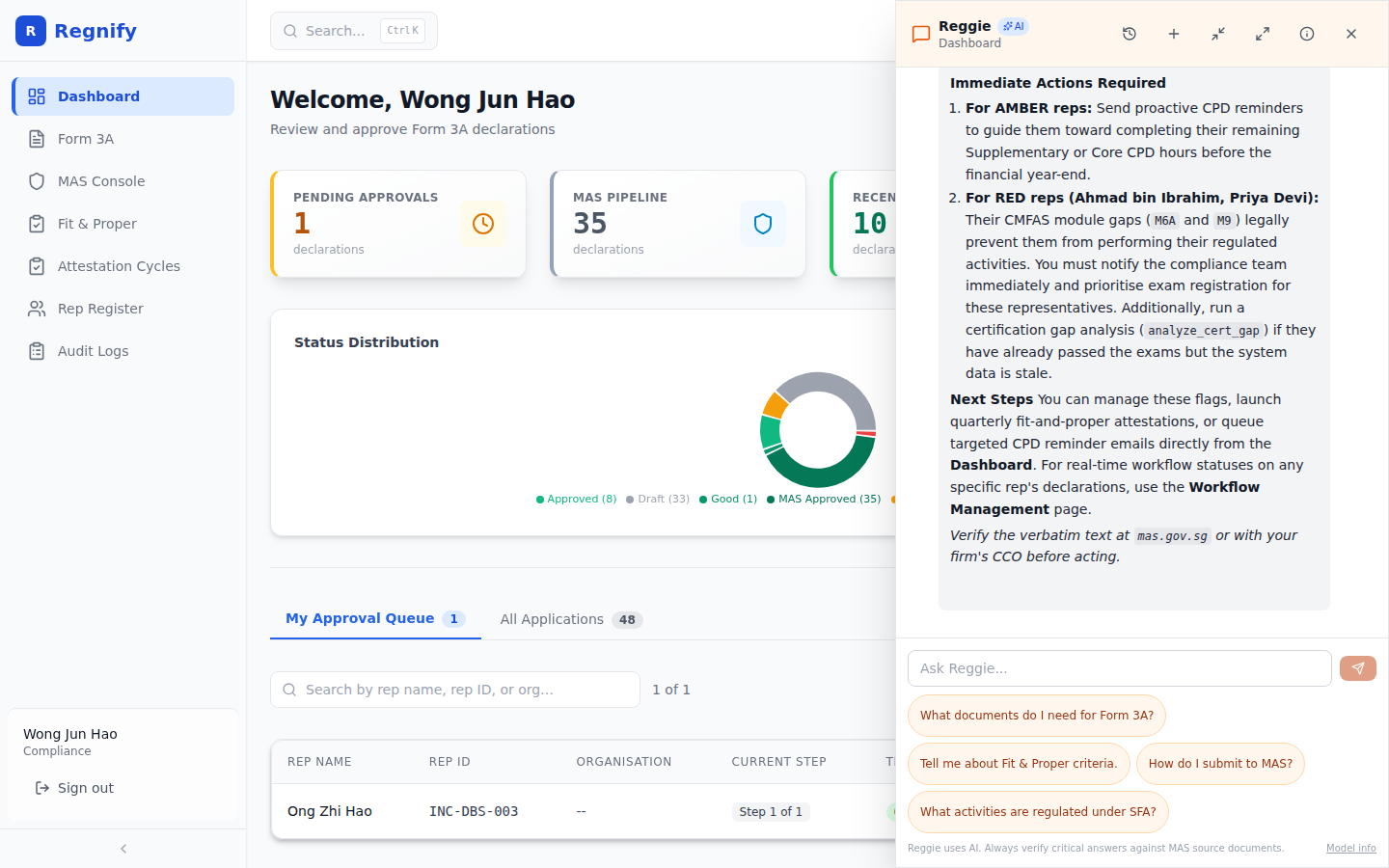
Task: Toggle Approved (8) legend entry
Action: point(576,499)
